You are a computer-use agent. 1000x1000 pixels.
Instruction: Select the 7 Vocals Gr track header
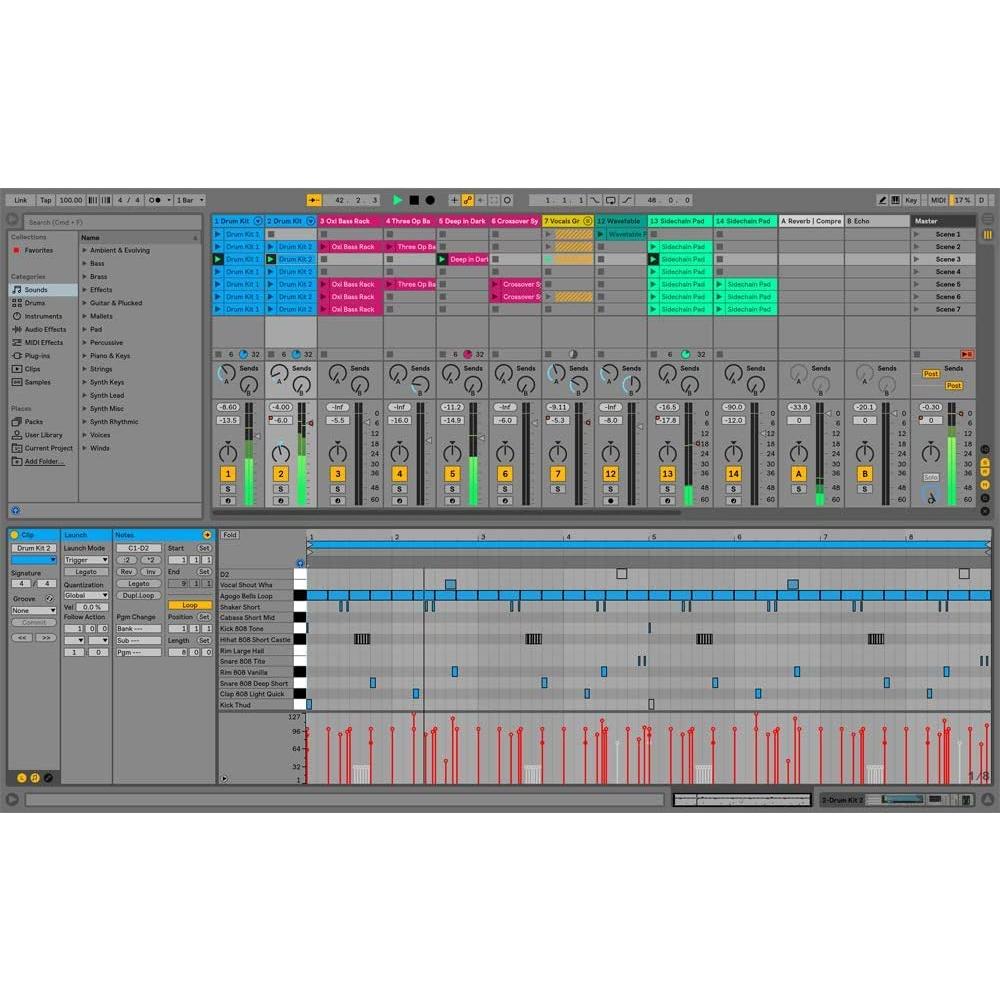coord(560,221)
